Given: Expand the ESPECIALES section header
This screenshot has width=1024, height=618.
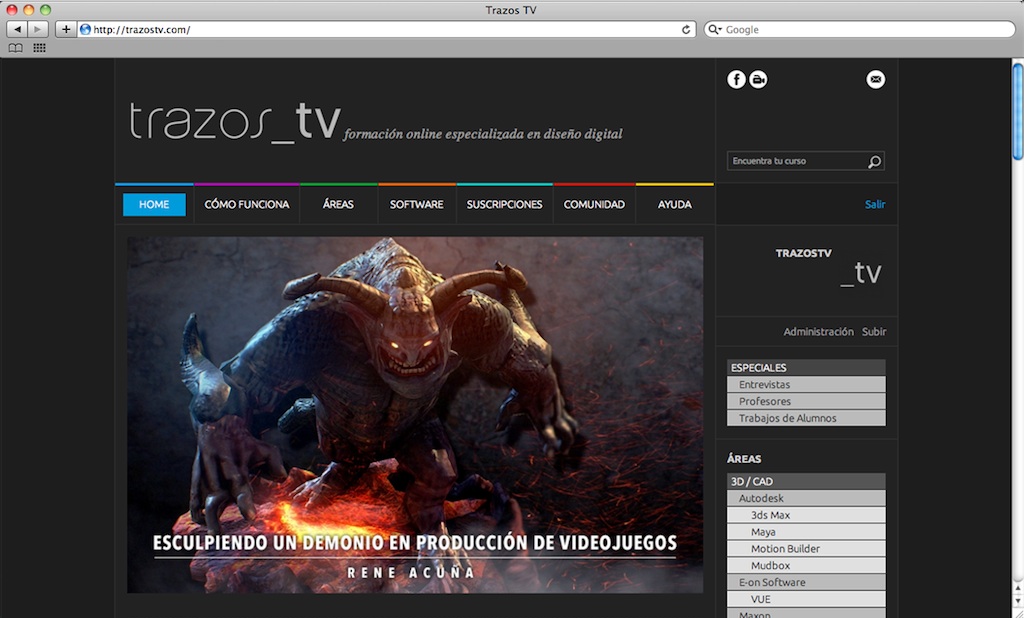Looking at the screenshot, I should coord(806,368).
